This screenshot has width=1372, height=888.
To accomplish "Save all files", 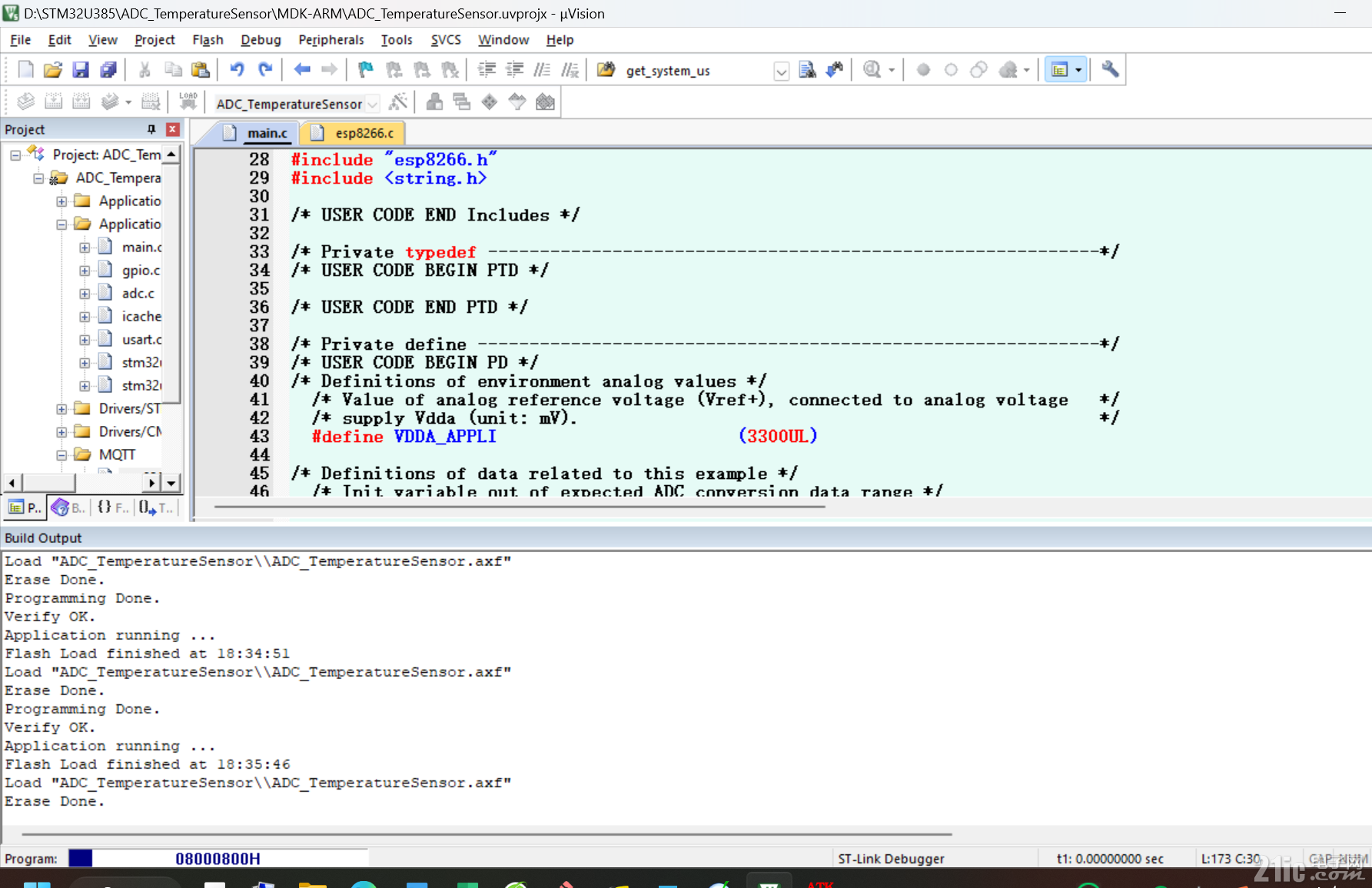I will pyautogui.click(x=108, y=70).
